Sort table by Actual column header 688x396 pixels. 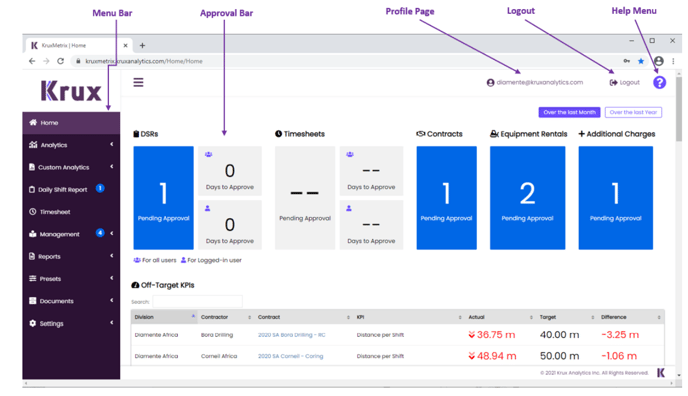pyautogui.click(x=500, y=317)
